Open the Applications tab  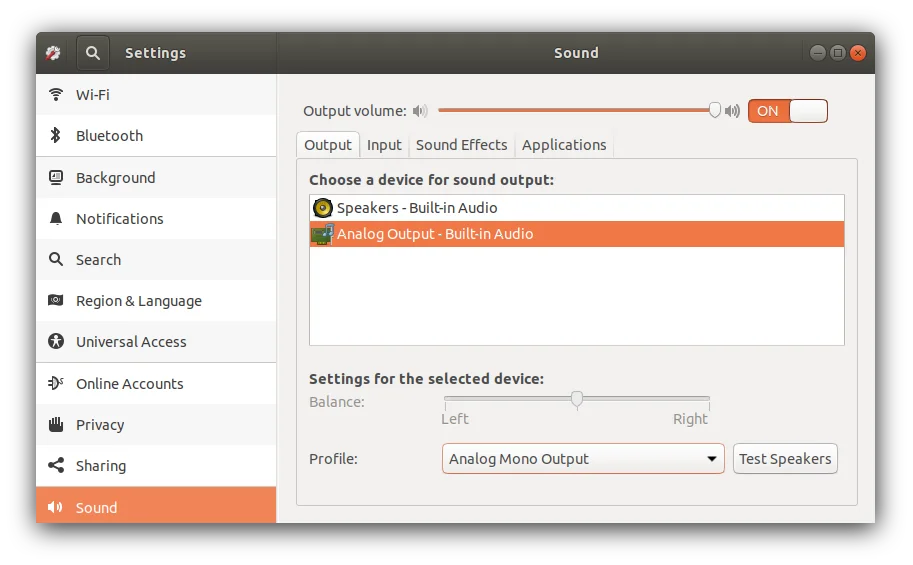(564, 145)
